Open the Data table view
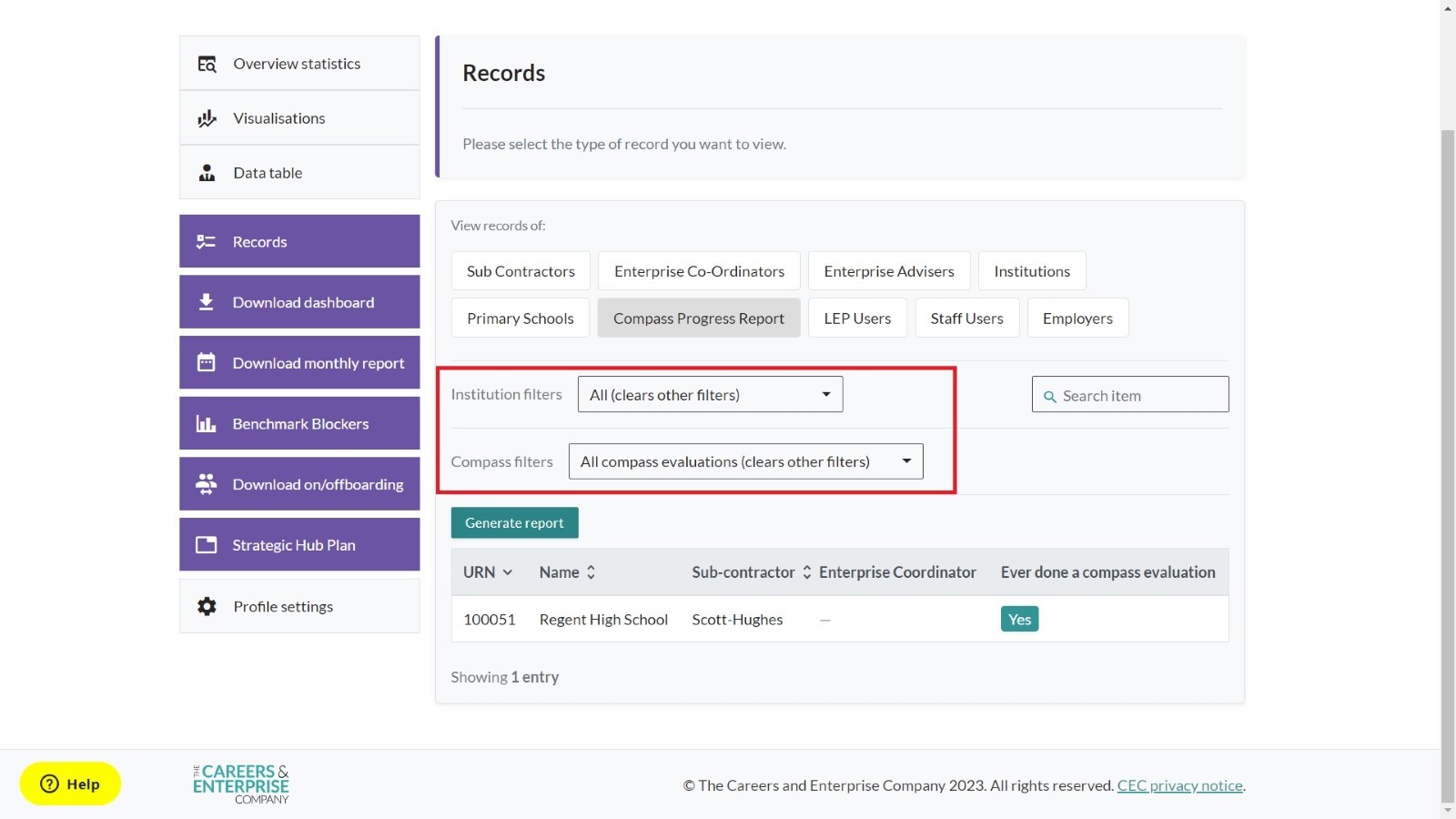The image size is (1456, 819). point(299,172)
